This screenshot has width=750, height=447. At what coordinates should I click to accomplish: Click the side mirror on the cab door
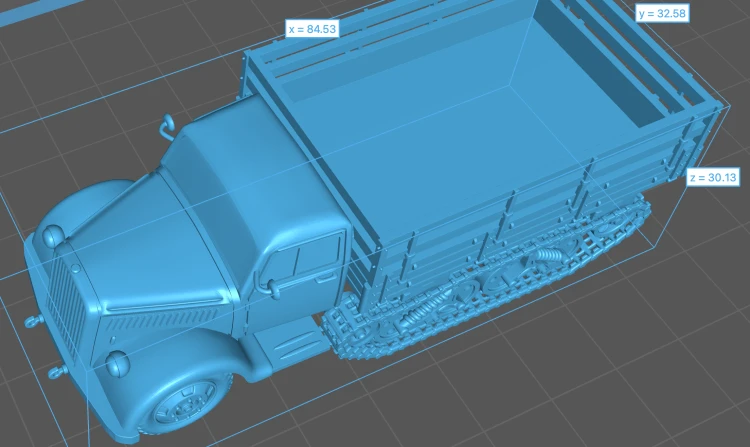click(268, 285)
